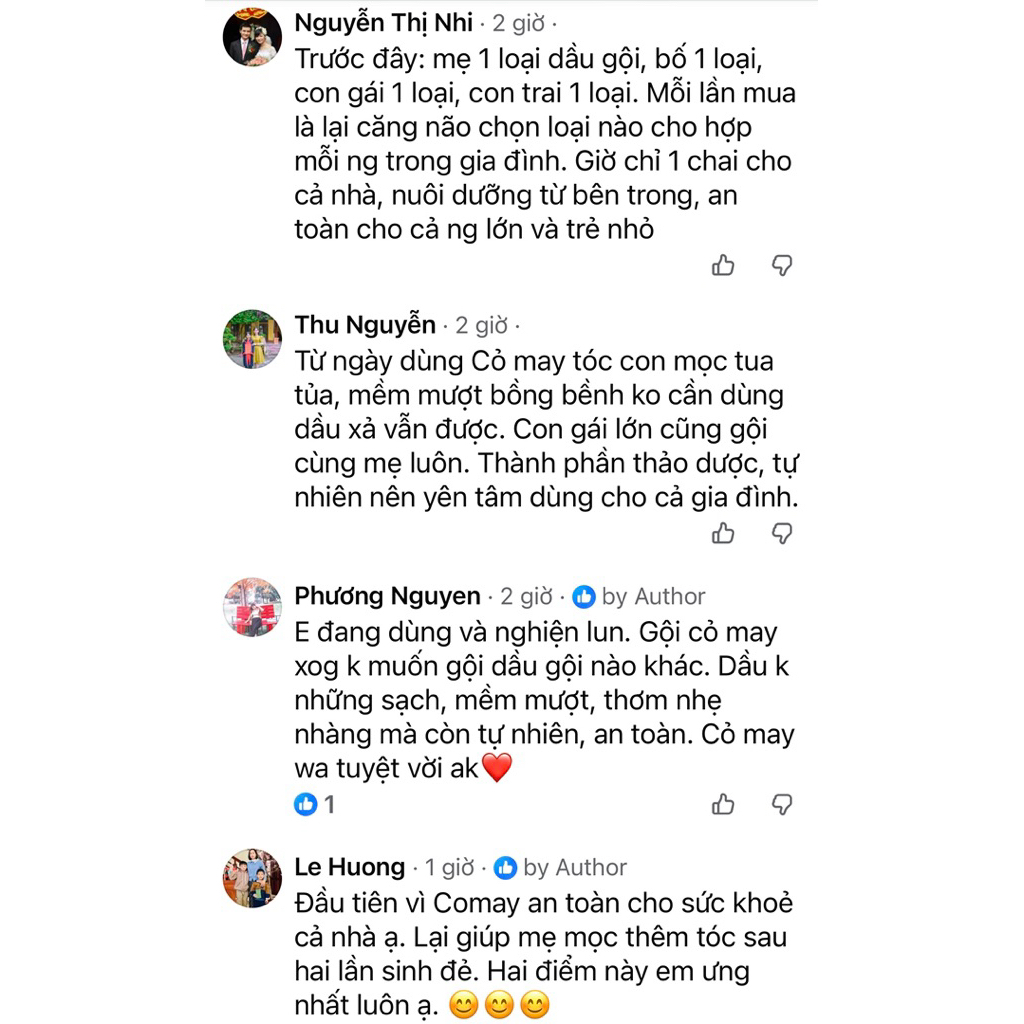Image resolution: width=1024 pixels, height=1024 pixels.
Task: Like Phương Nguyen's comment
Action: click(723, 804)
